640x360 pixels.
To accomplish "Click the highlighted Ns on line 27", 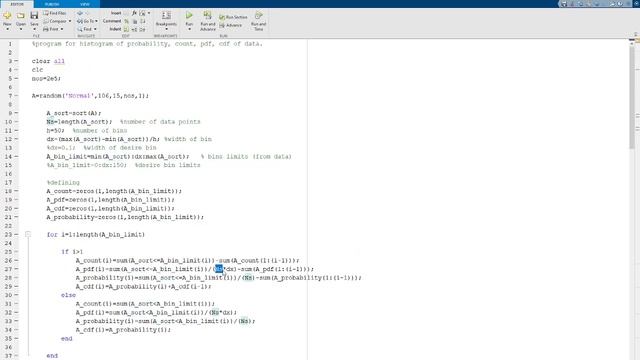I will tap(219, 269).
